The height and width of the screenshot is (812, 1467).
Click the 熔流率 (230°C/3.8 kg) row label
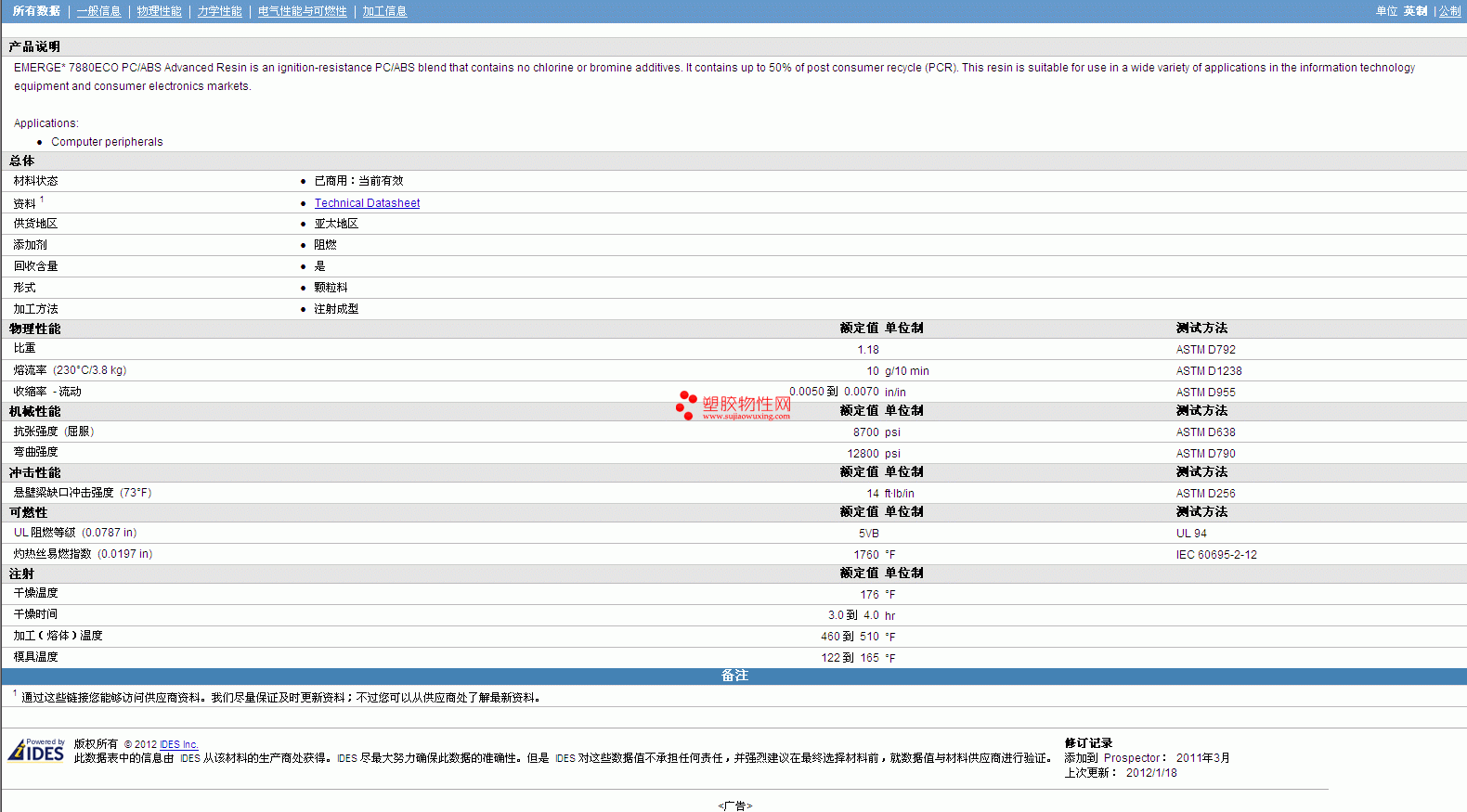[70, 370]
